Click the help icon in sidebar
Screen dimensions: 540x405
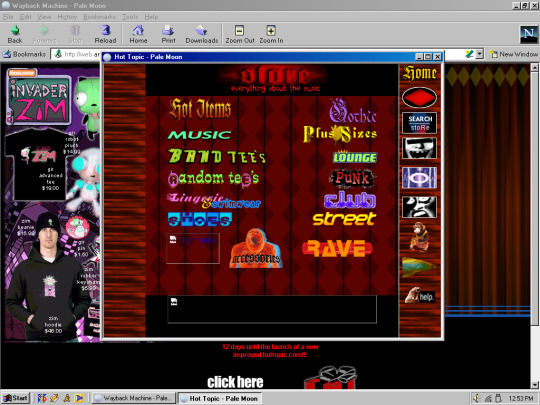tap(420, 295)
